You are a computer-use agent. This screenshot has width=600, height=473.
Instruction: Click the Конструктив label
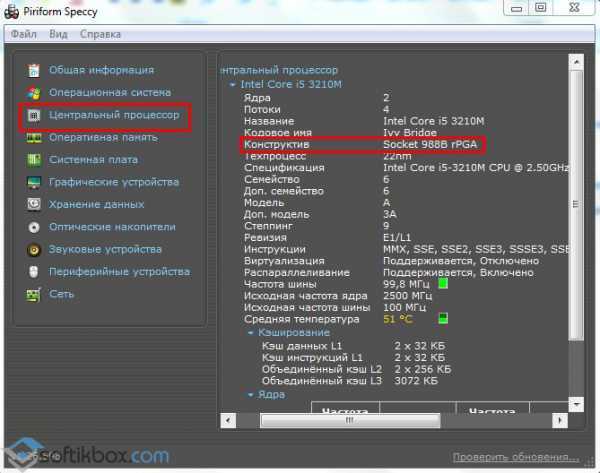277,144
